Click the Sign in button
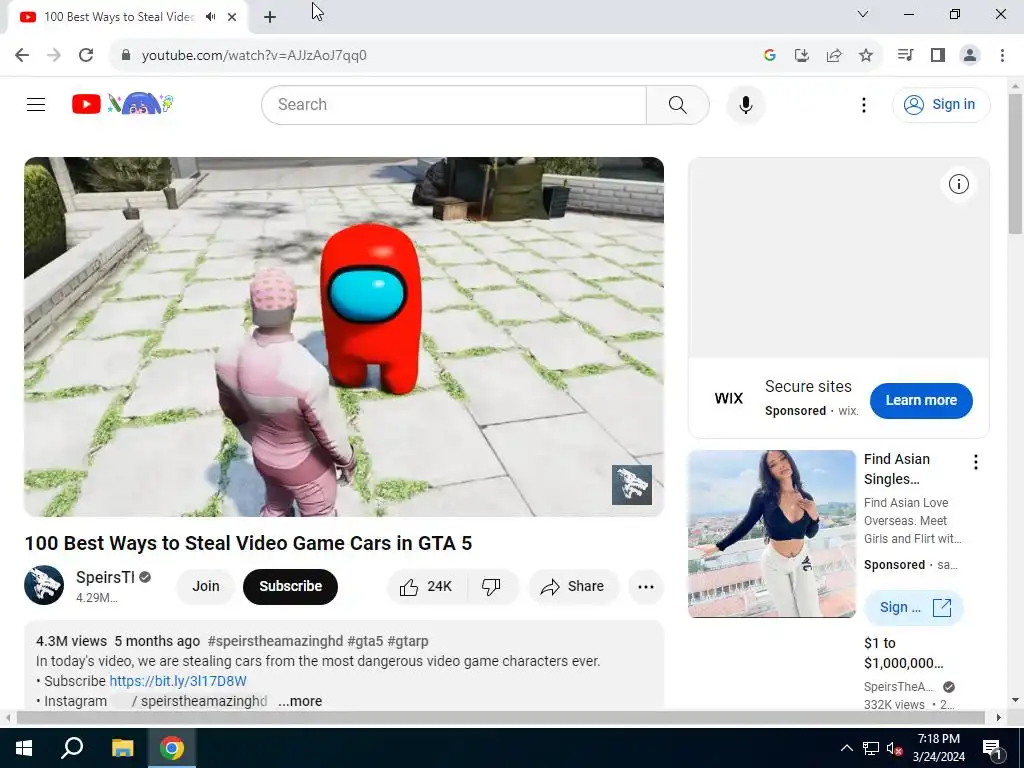This screenshot has height=768, width=1024. point(940,104)
